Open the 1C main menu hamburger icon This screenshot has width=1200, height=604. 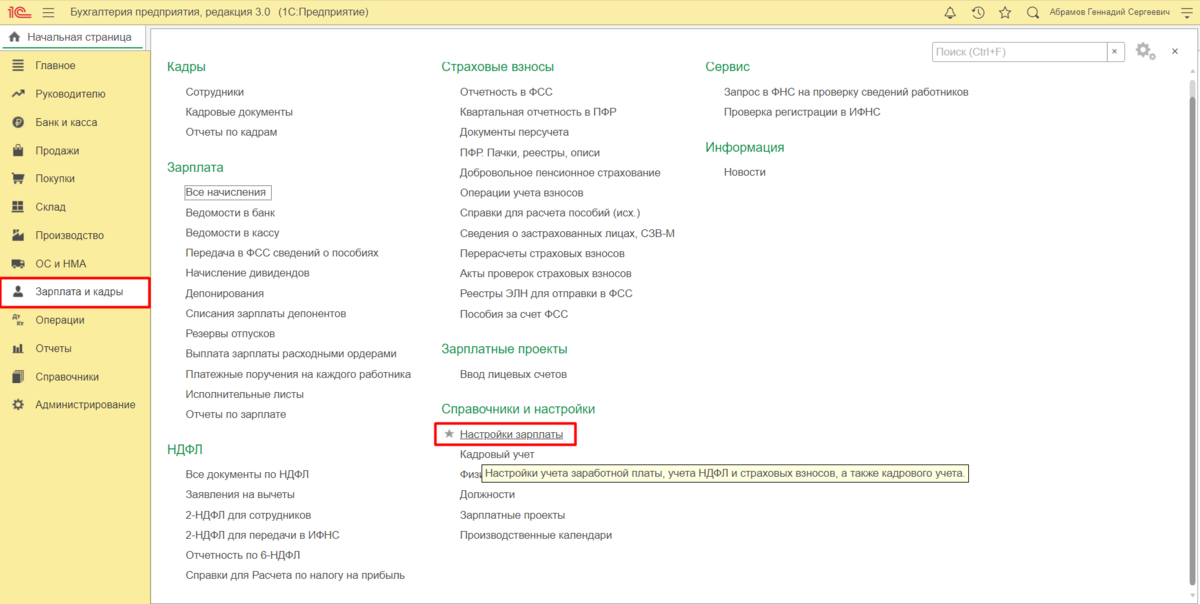[x=48, y=13]
